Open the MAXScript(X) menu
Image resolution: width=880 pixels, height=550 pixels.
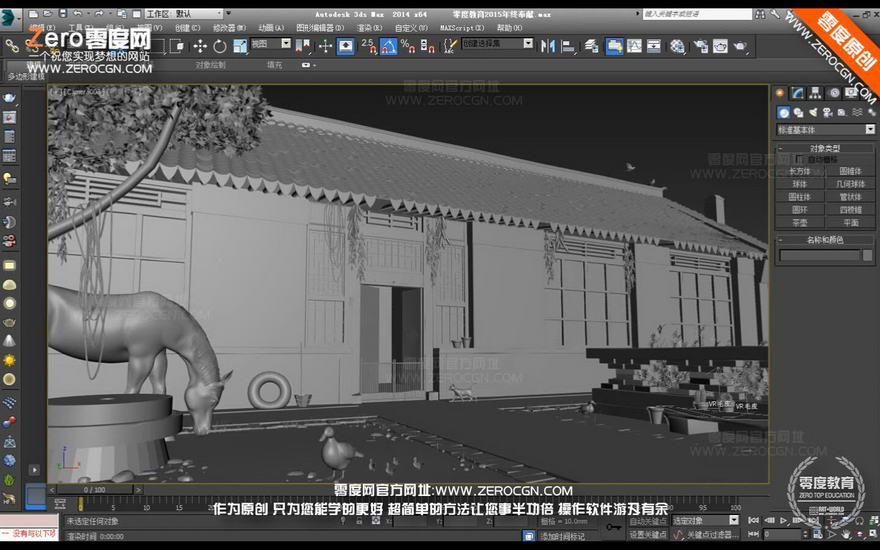click(x=461, y=28)
